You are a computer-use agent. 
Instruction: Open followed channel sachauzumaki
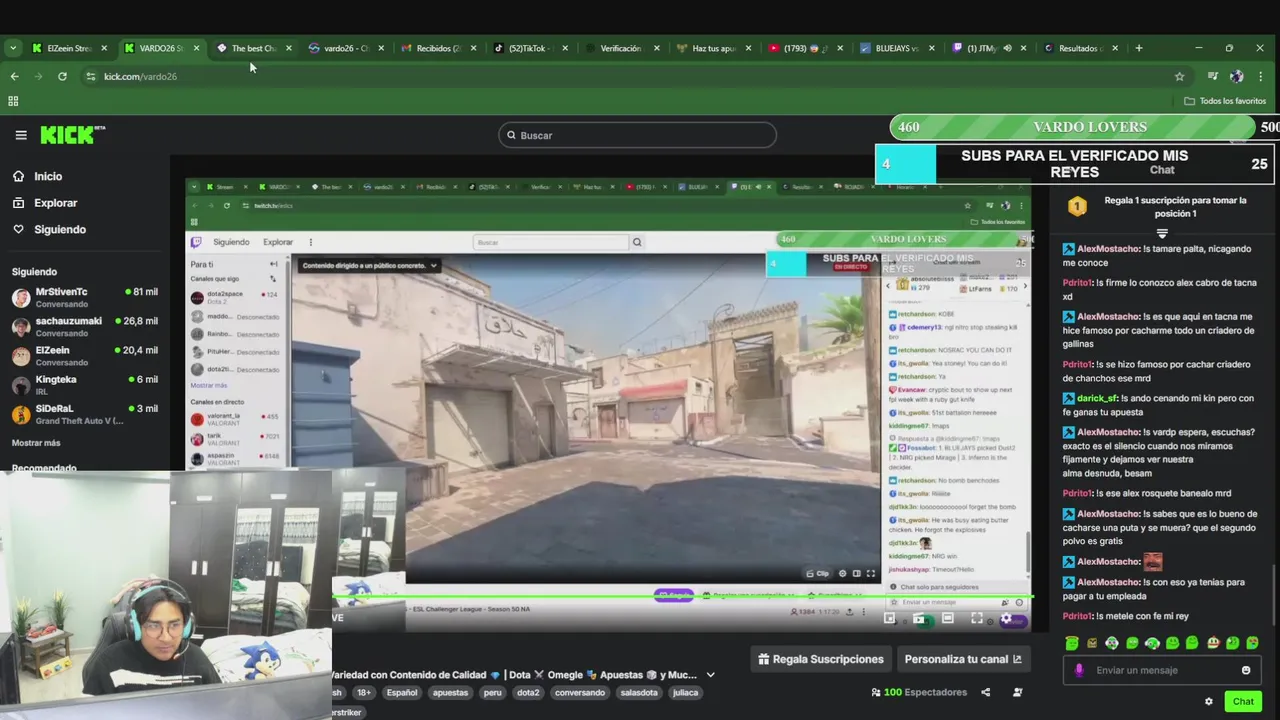[85, 326]
